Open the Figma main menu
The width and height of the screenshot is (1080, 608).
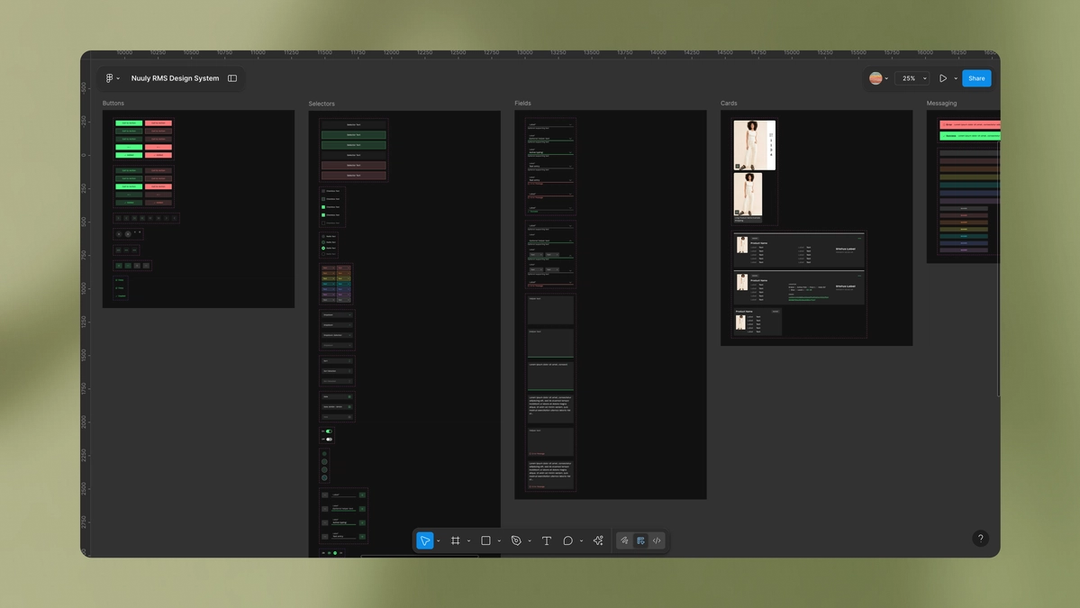(x=110, y=77)
